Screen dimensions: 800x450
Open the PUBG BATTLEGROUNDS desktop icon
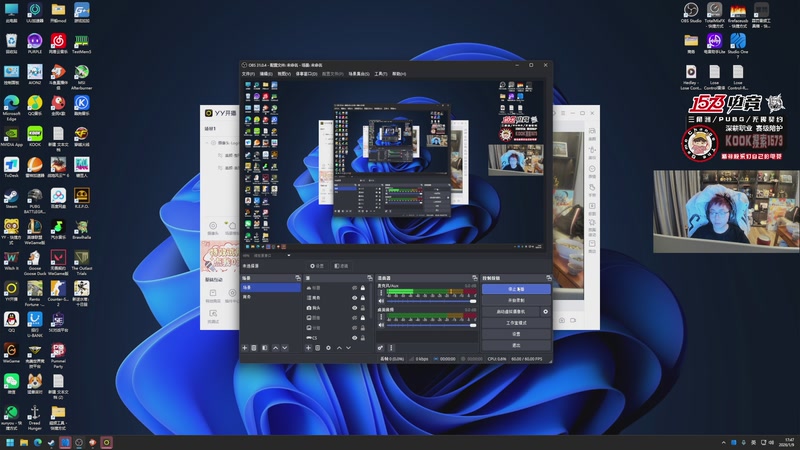35,200
